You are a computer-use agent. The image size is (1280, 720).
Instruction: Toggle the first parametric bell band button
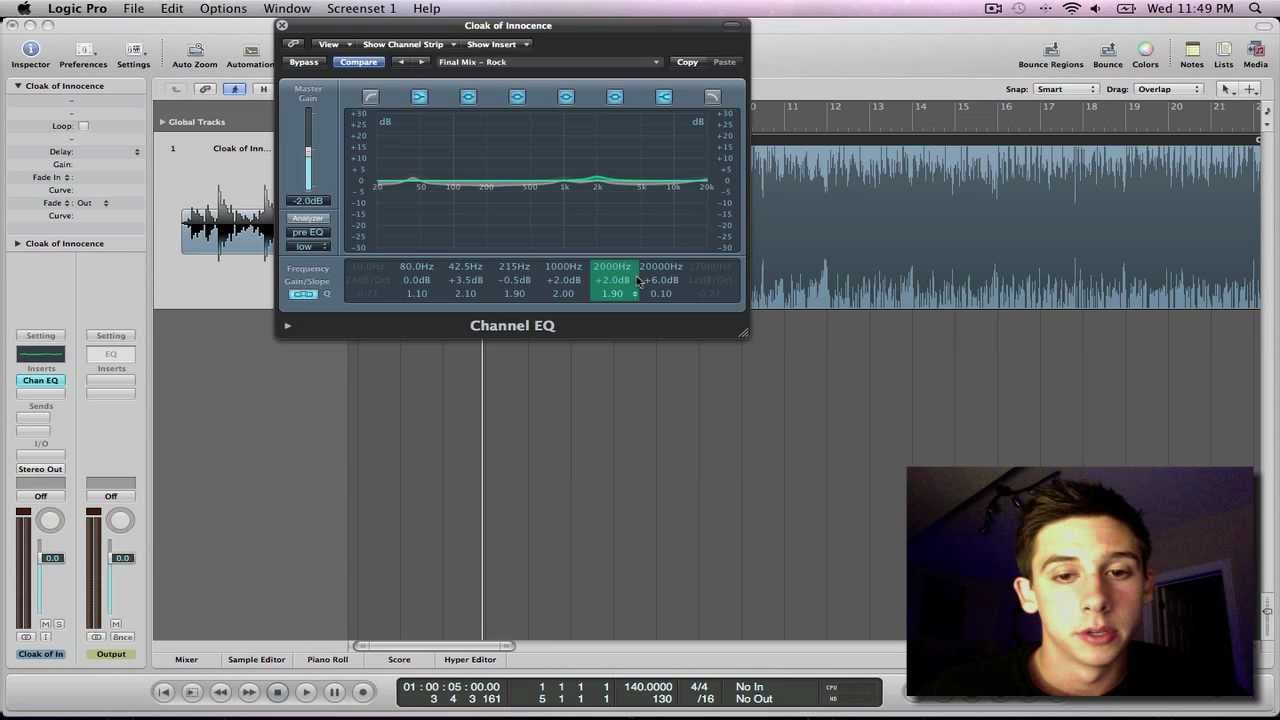[468, 97]
